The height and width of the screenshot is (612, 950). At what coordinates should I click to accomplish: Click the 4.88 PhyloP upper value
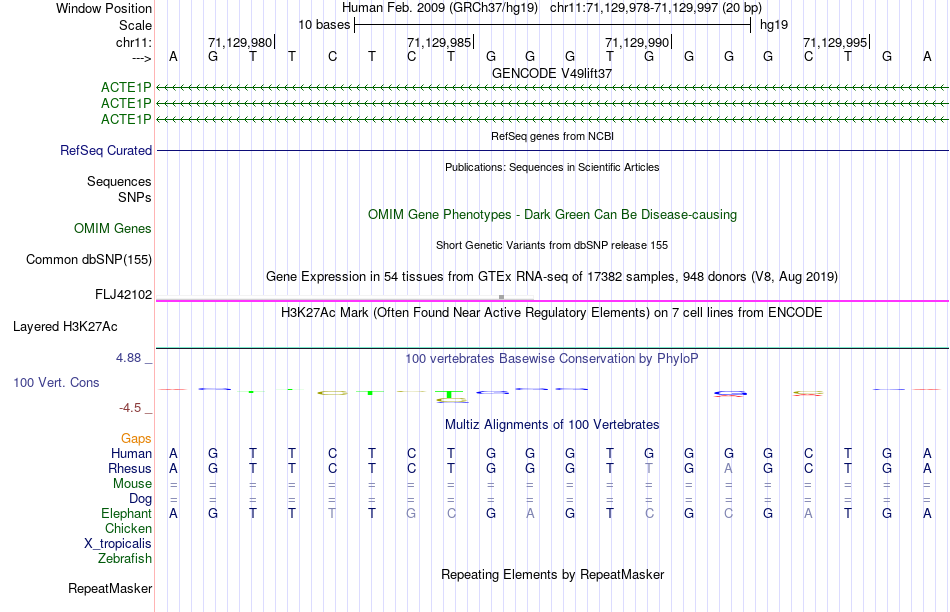click(x=128, y=358)
